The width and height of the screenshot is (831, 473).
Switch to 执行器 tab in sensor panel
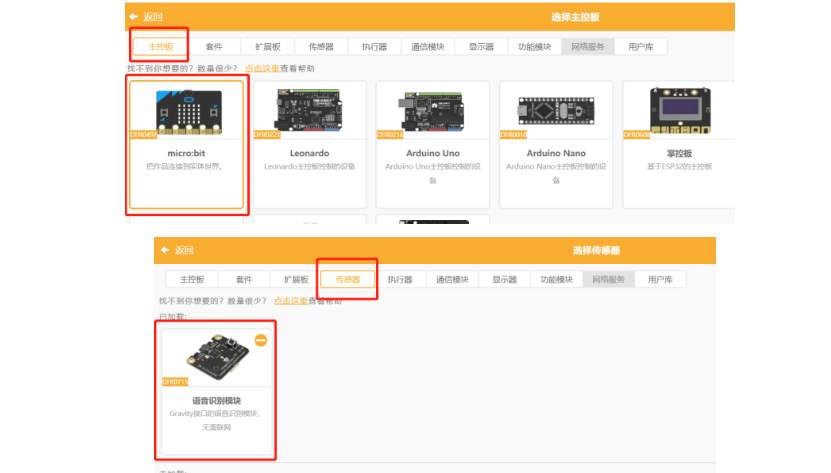click(x=400, y=279)
